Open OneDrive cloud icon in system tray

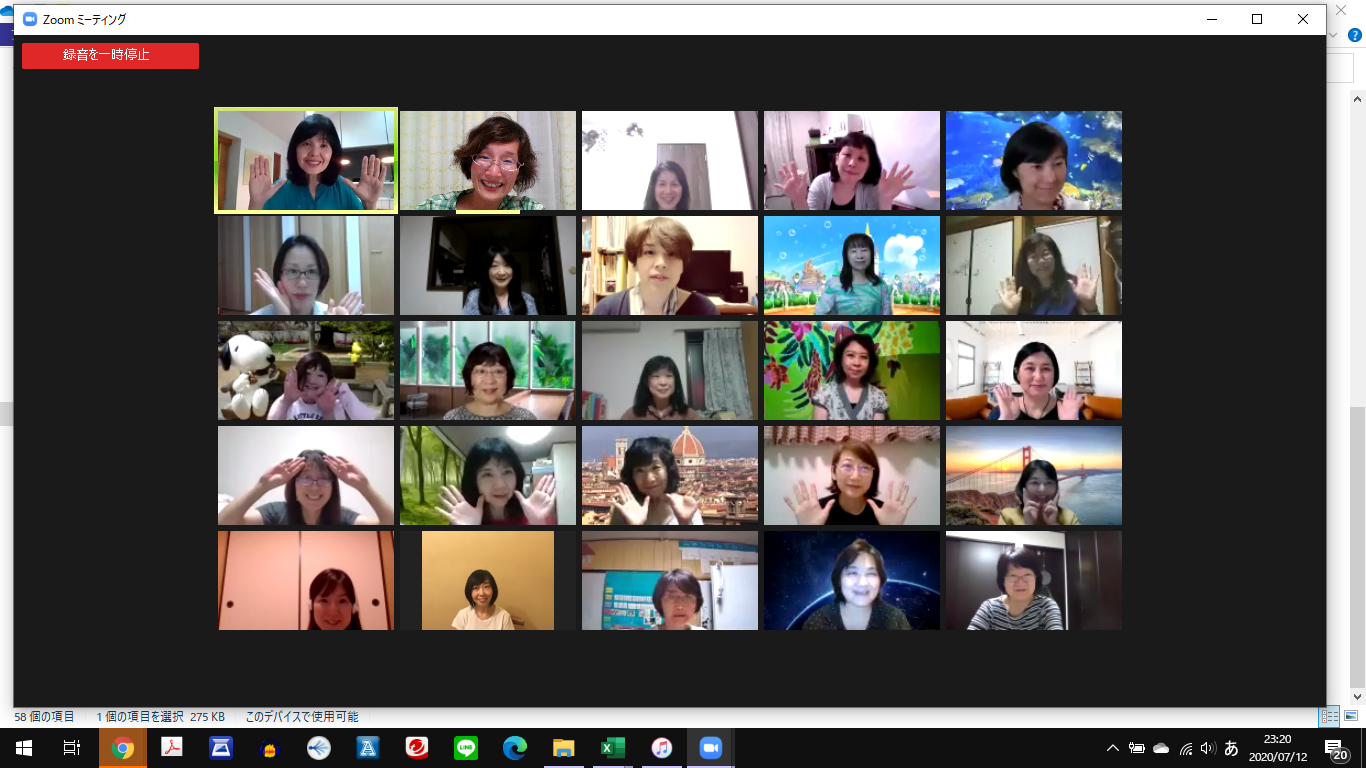click(x=1161, y=748)
